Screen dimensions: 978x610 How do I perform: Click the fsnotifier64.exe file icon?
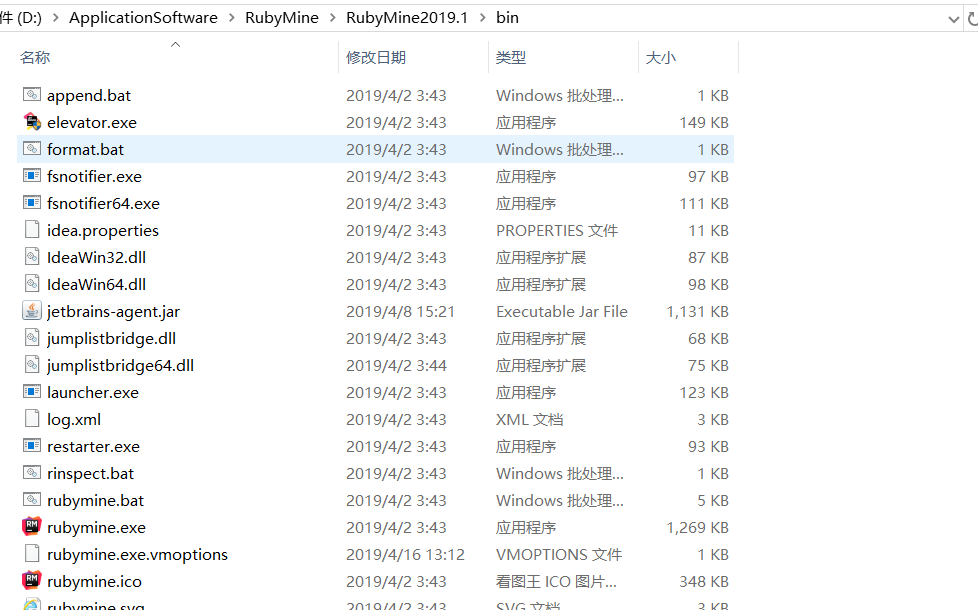(x=32, y=203)
